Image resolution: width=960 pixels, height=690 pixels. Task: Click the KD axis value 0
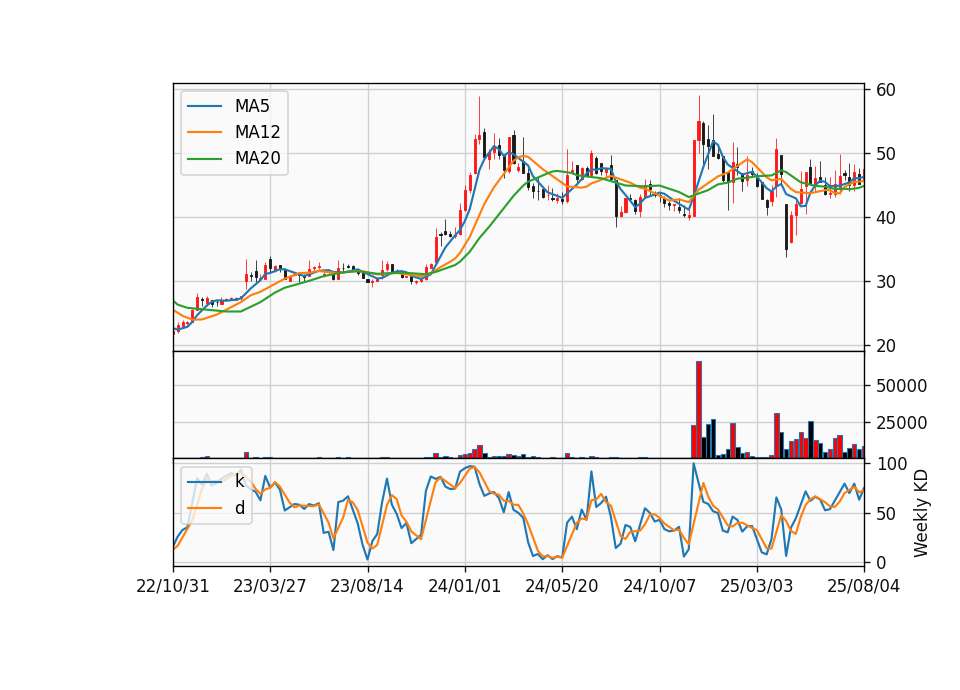point(880,562)
